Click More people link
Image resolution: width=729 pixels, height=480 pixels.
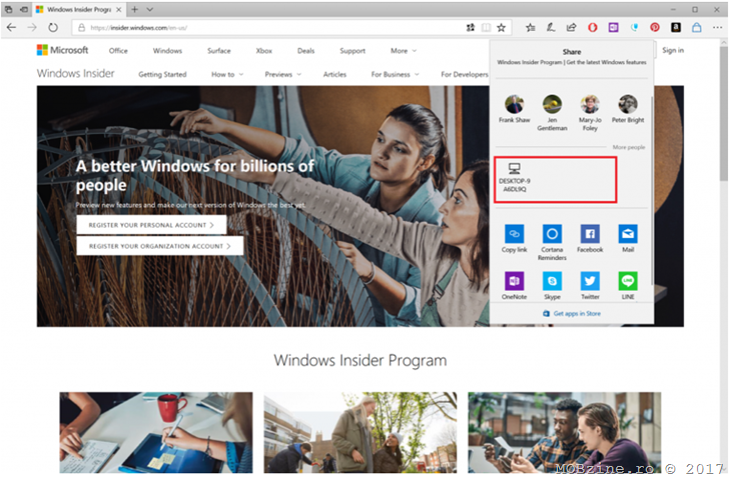point(629,147)
